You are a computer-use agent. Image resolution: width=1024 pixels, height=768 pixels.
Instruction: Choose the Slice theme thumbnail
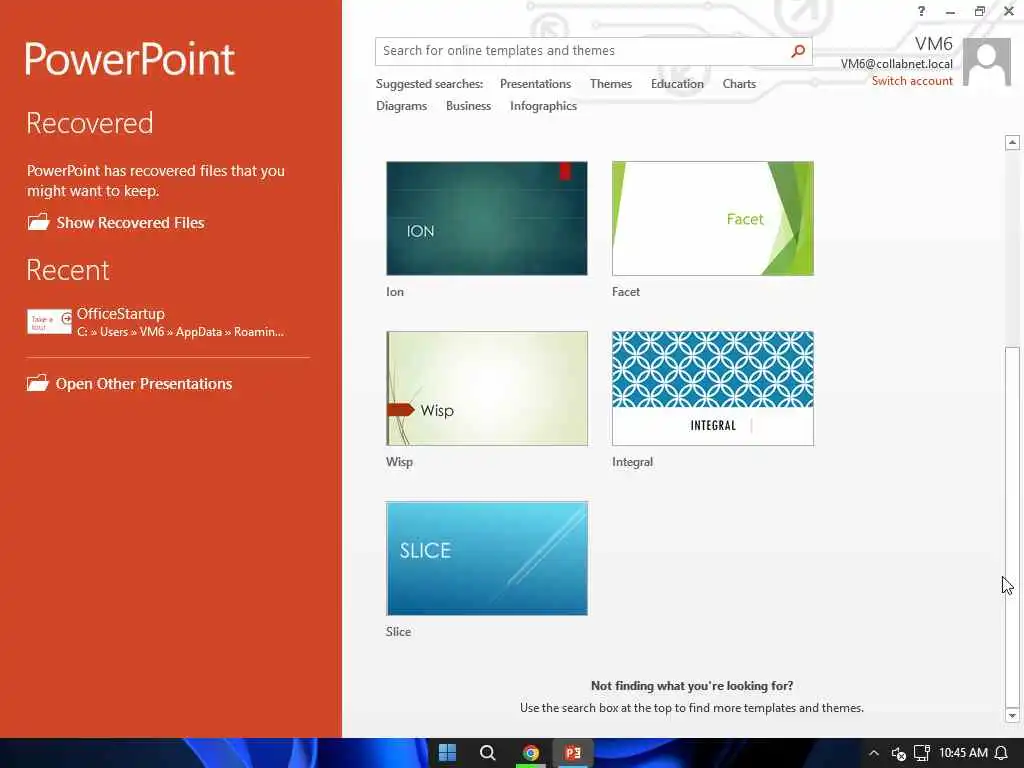click(487, 558)
